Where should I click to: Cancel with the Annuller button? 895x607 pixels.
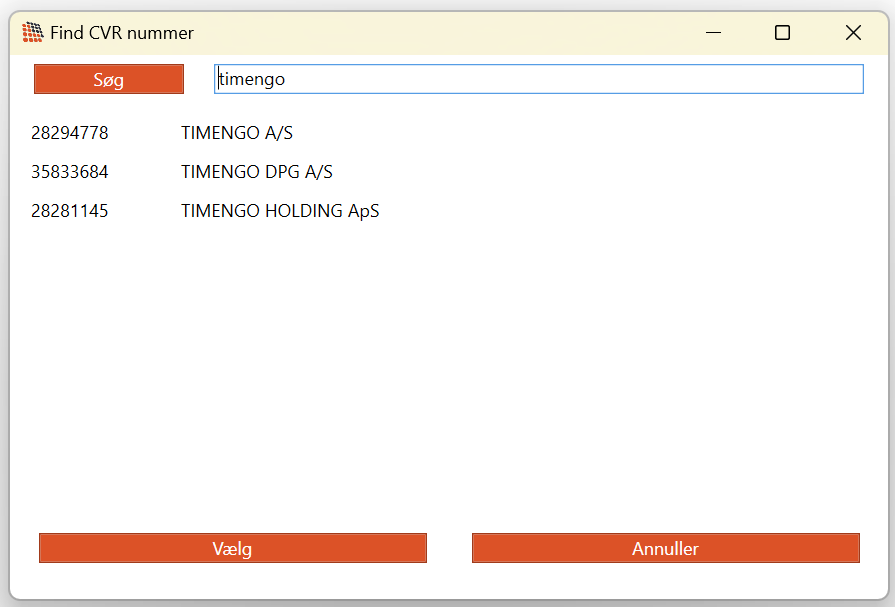point(665,549)
